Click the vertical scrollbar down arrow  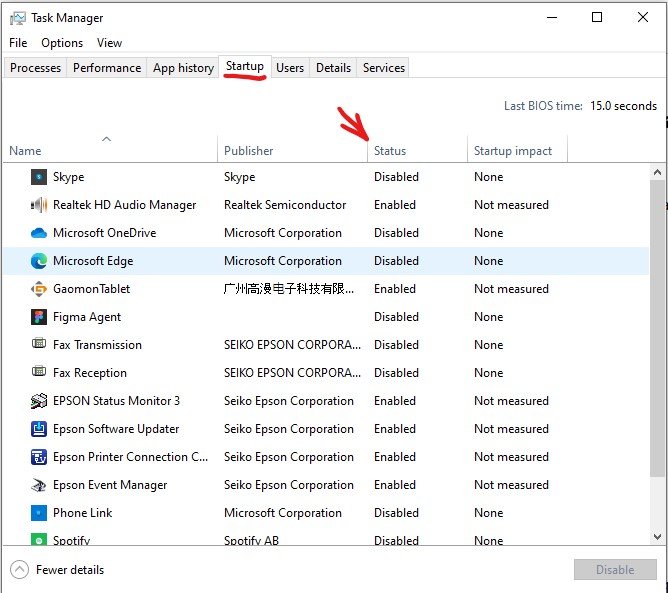pyautogui.click(x=657, y=537)
